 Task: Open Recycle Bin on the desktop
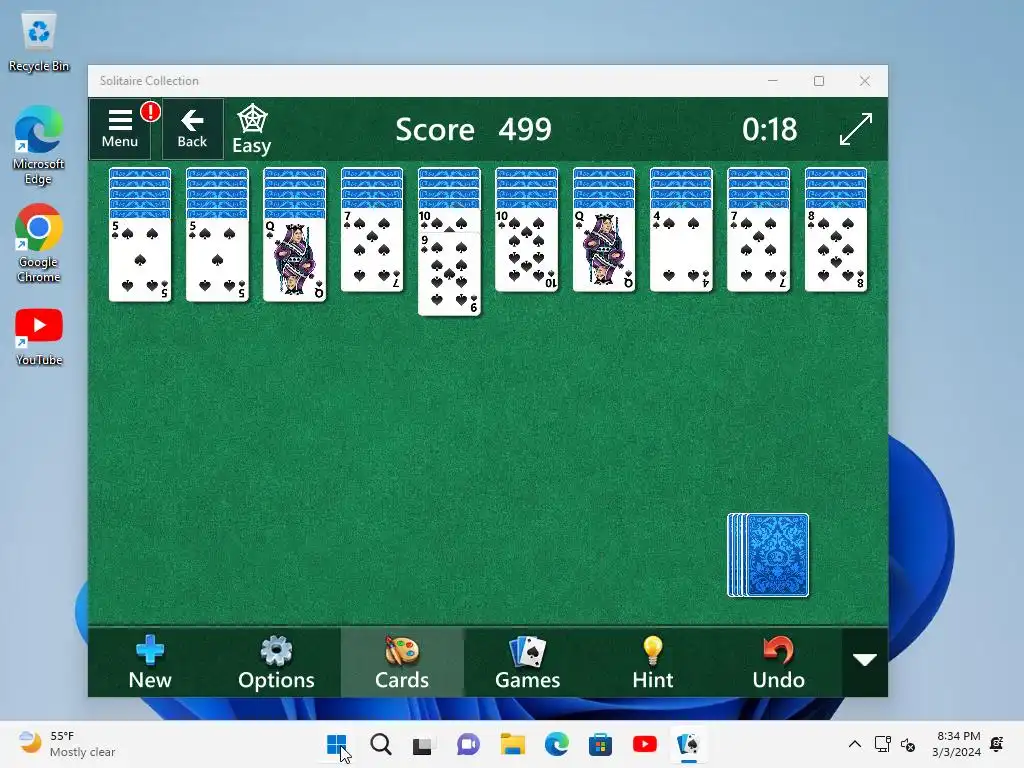pos(39,42)
